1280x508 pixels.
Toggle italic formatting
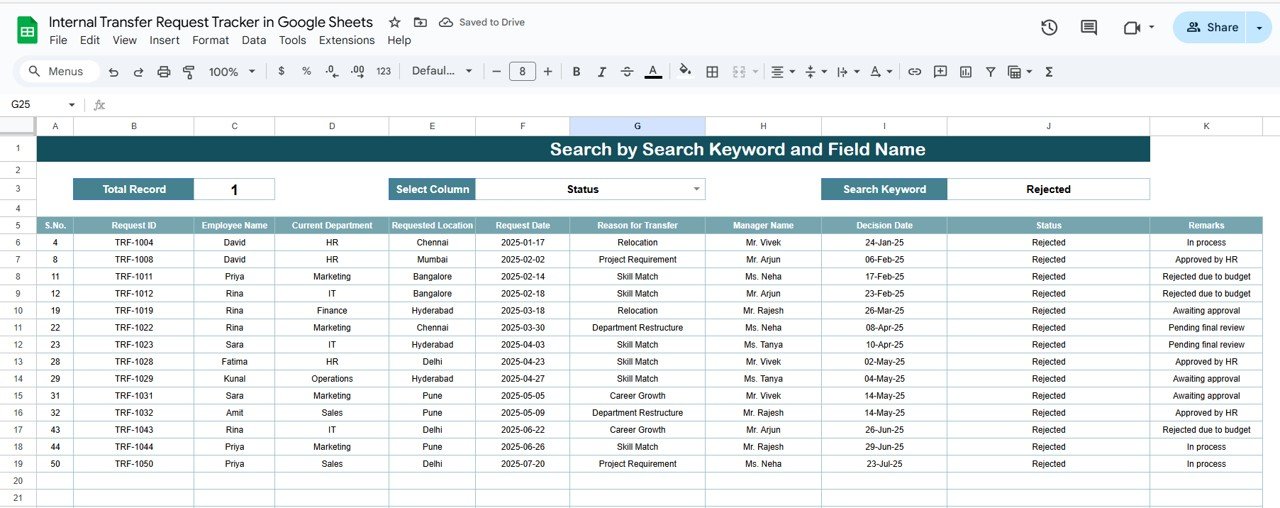pyautogui.click(x=601, y=72)
